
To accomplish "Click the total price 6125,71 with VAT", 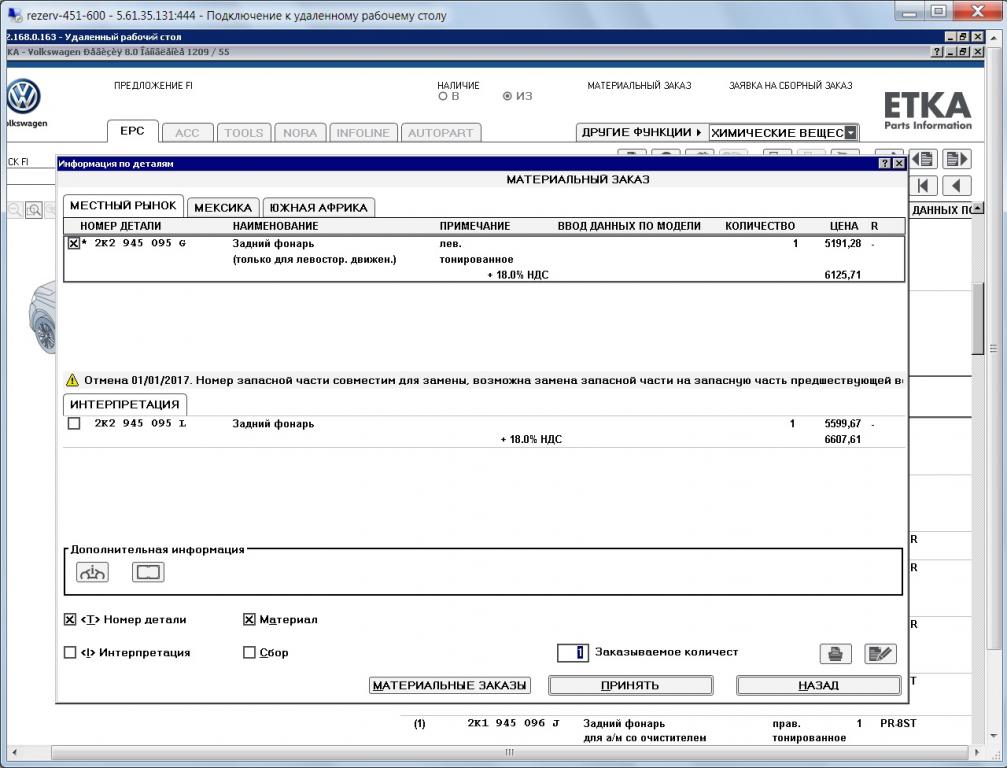I will 843,275.
